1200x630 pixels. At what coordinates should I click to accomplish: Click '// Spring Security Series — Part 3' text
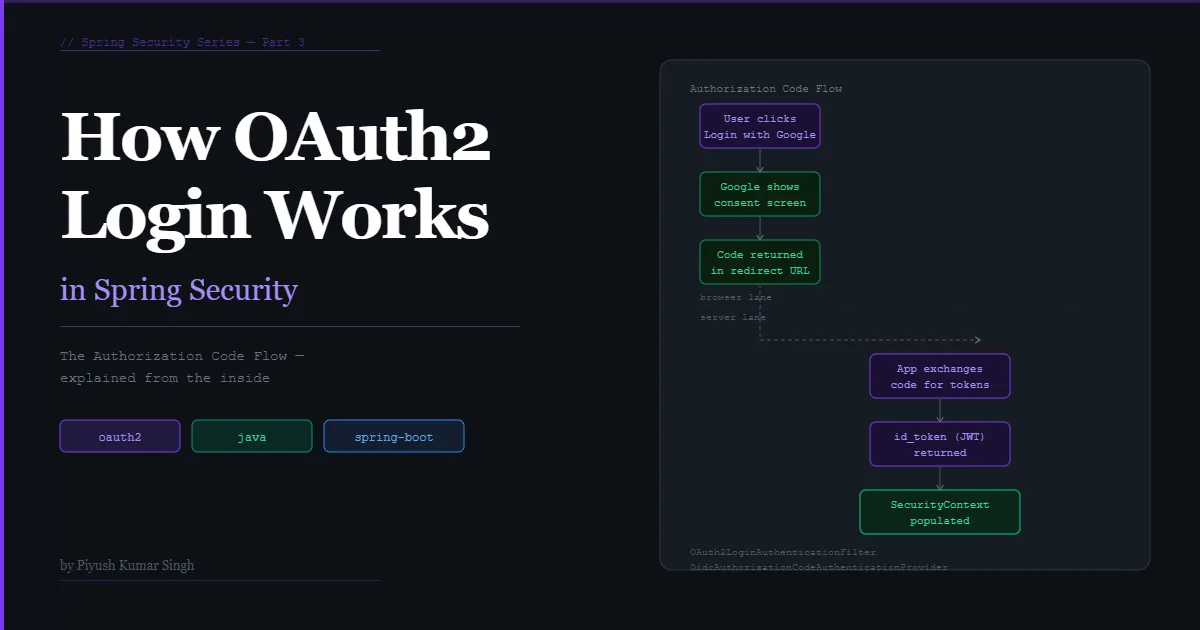(x=183, y=42)
